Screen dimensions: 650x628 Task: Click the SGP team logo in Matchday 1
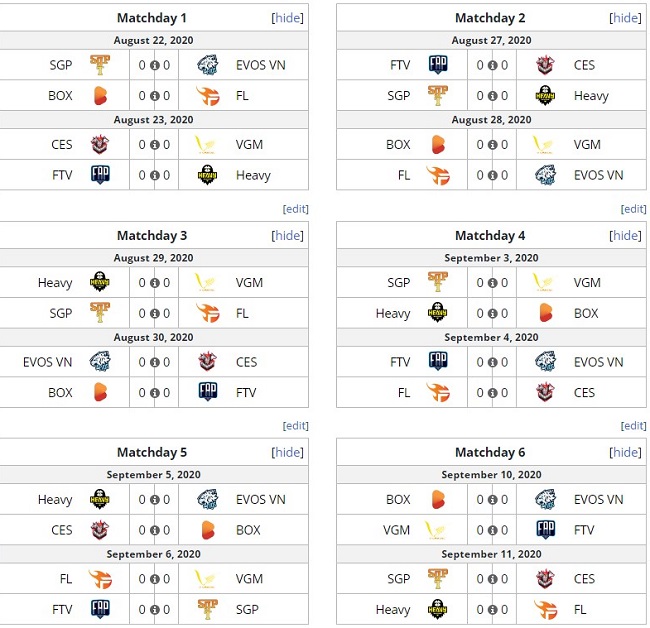point(100,65)
